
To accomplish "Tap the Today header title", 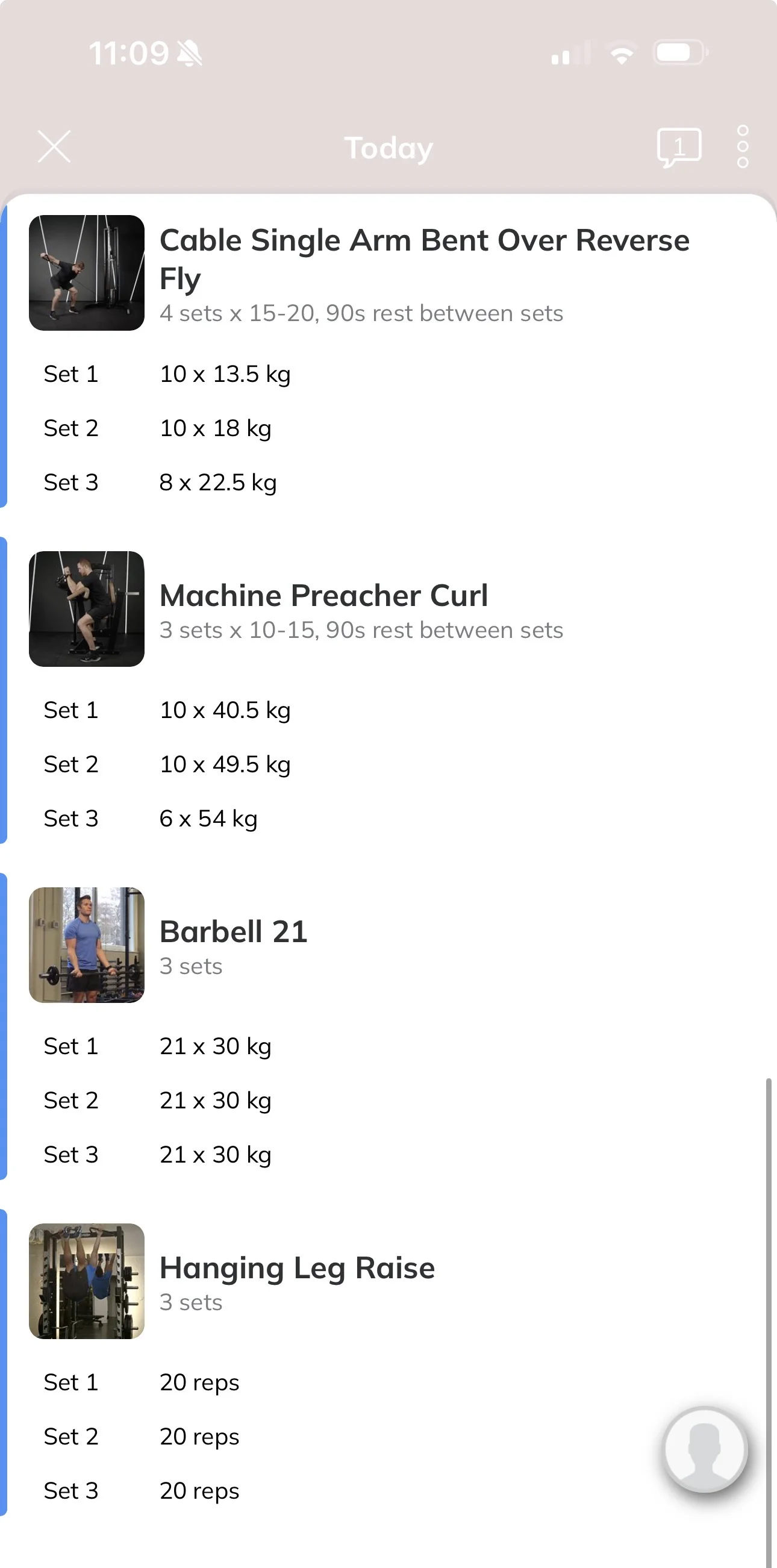I will pyautogui.click(x=389, y=148).
